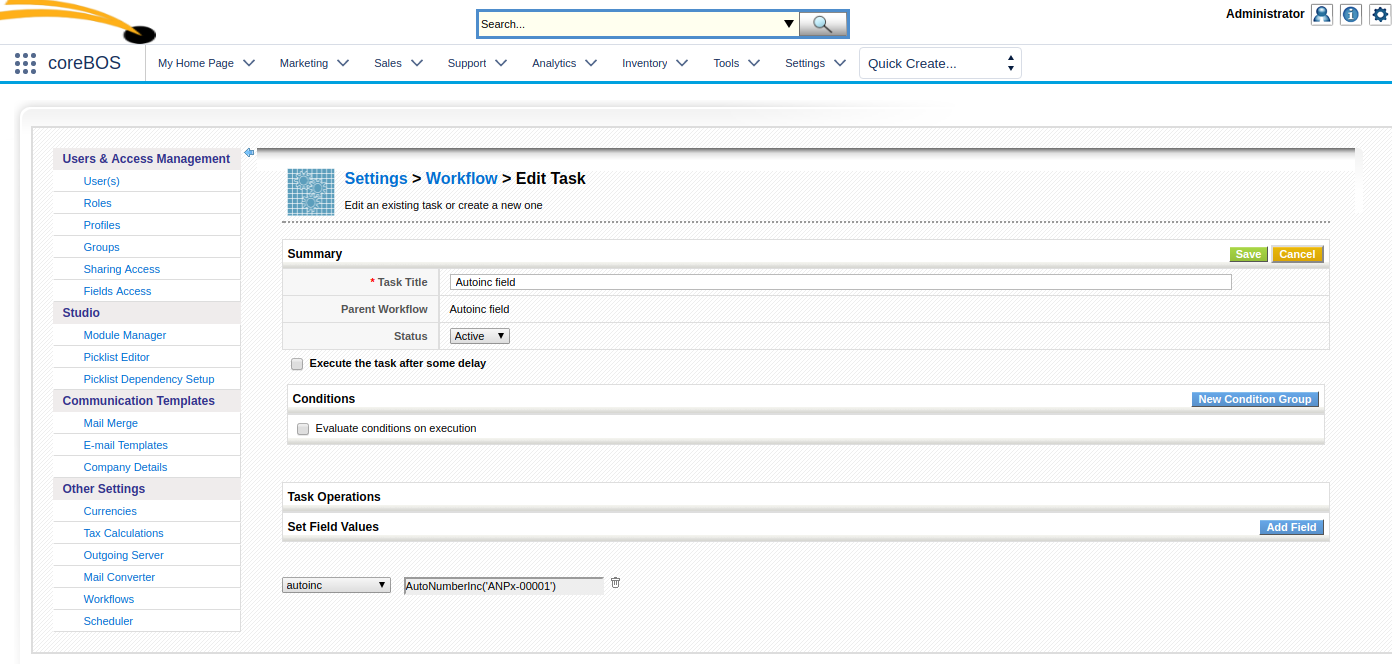Click the Workflow module icon beside breadcrumb

click(311, 192)
